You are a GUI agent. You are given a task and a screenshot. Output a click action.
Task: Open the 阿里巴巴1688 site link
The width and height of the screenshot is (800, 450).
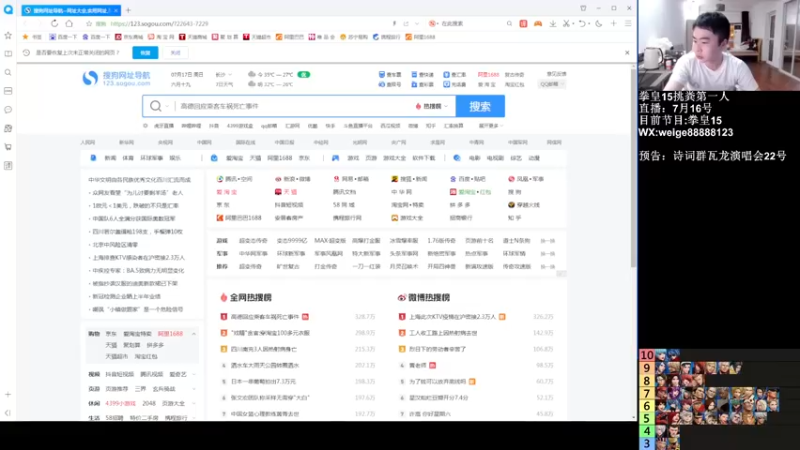239,218
